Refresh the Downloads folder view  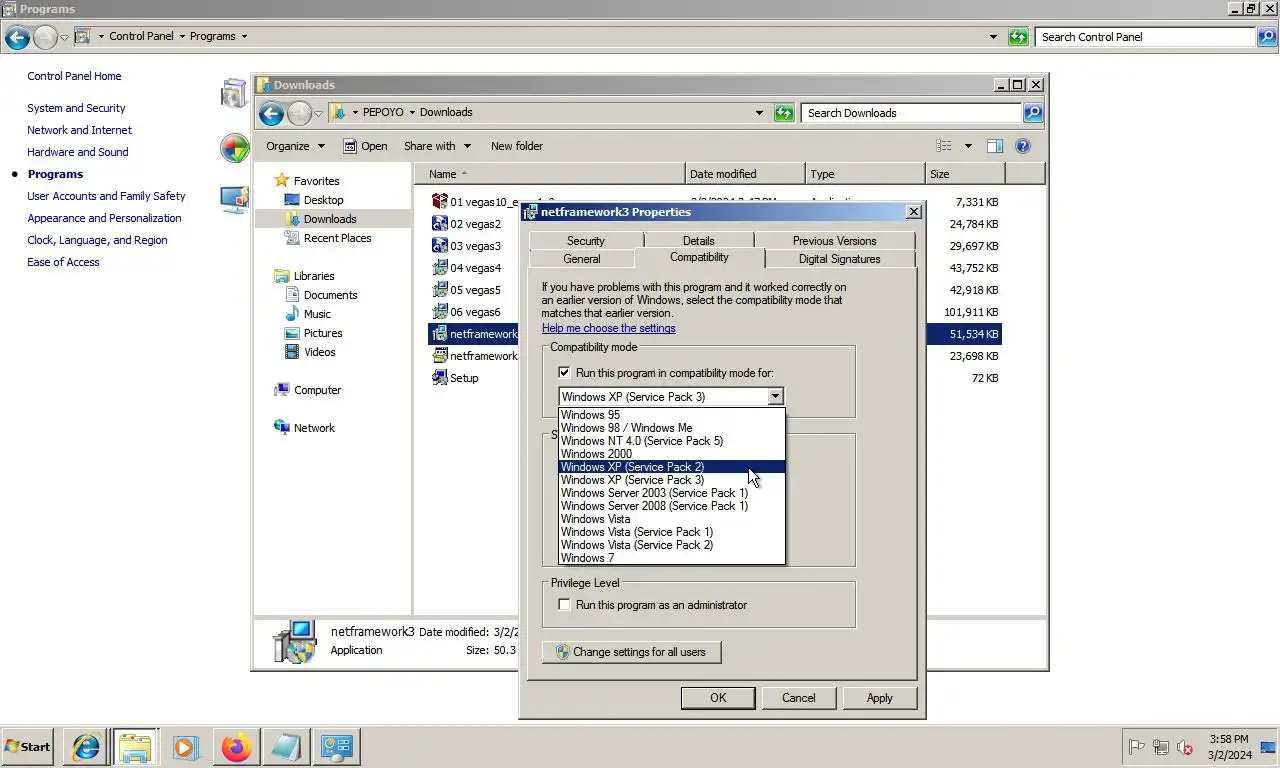coord(784,113)
